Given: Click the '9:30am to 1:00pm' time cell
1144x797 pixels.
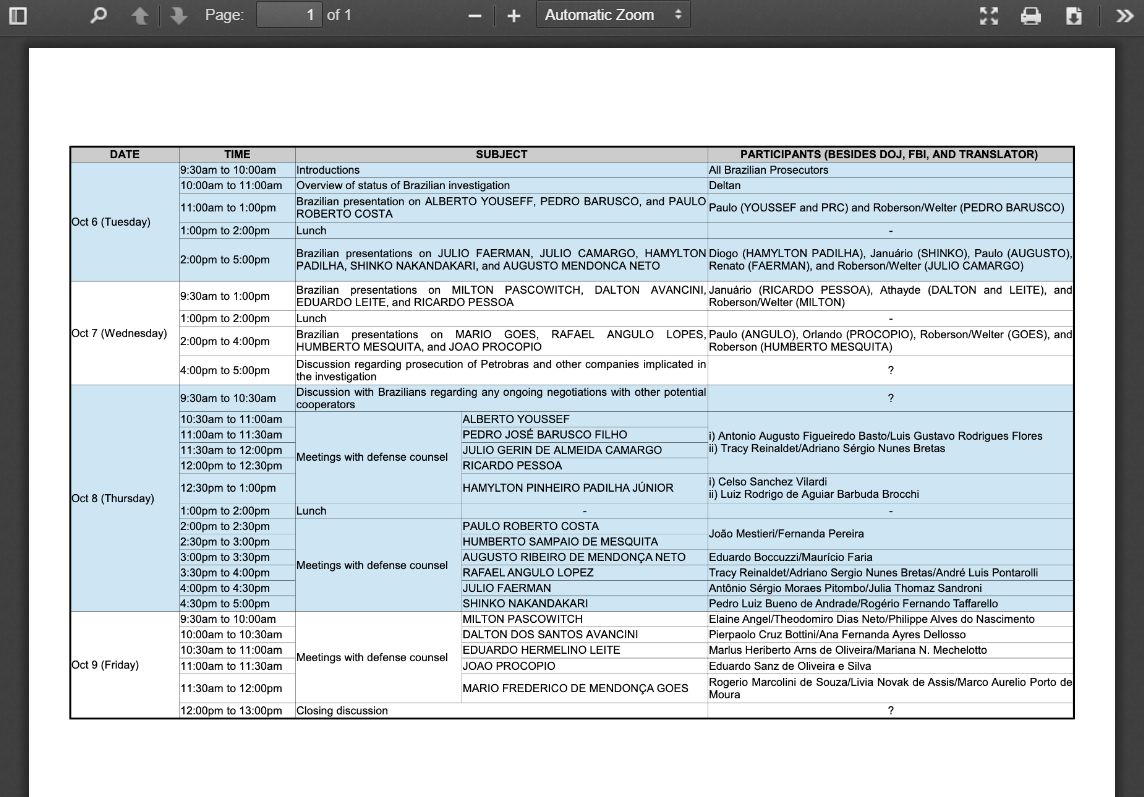Looking at the screenshot, I should (237, 296).
